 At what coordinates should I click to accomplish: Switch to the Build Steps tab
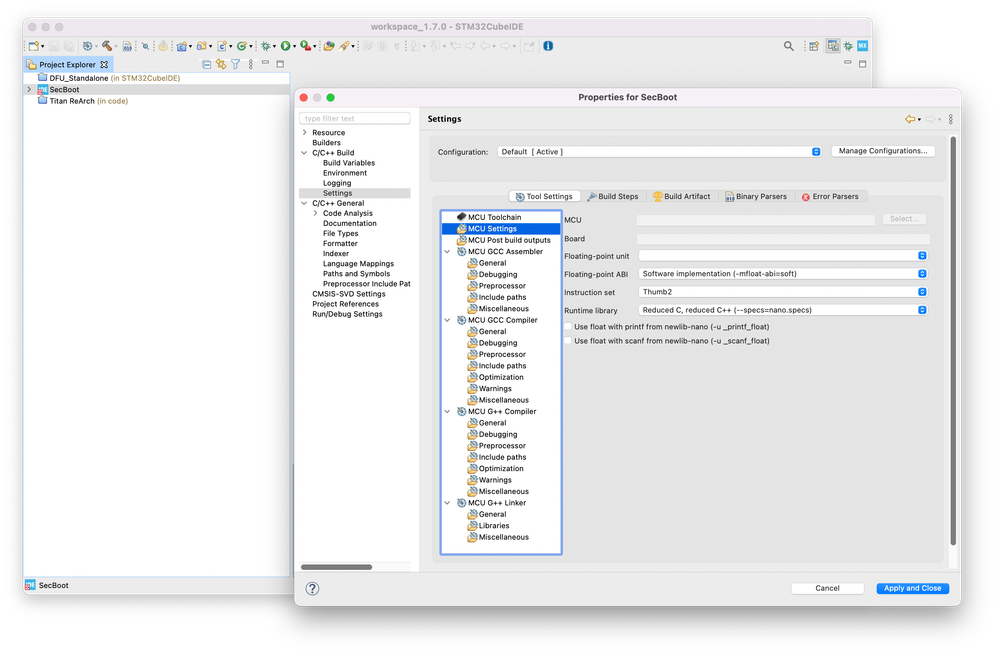pos(613,197)
